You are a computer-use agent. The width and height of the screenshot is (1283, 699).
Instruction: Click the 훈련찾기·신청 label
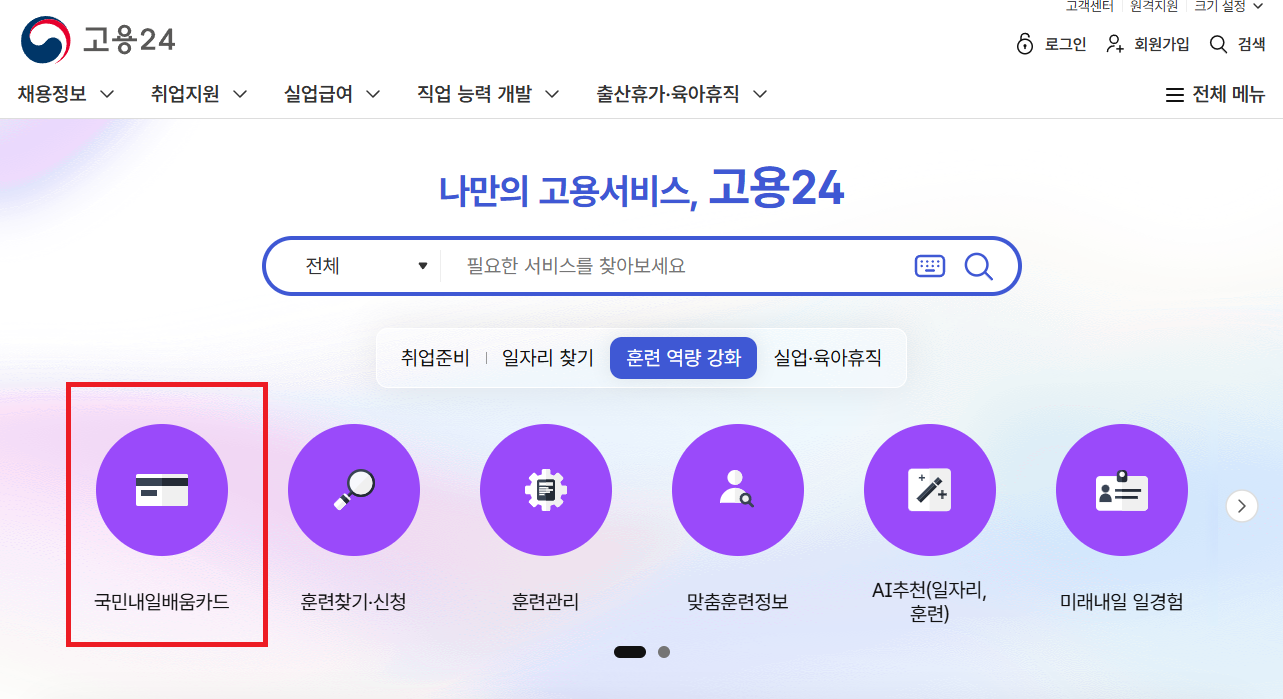tap(354, 602)
